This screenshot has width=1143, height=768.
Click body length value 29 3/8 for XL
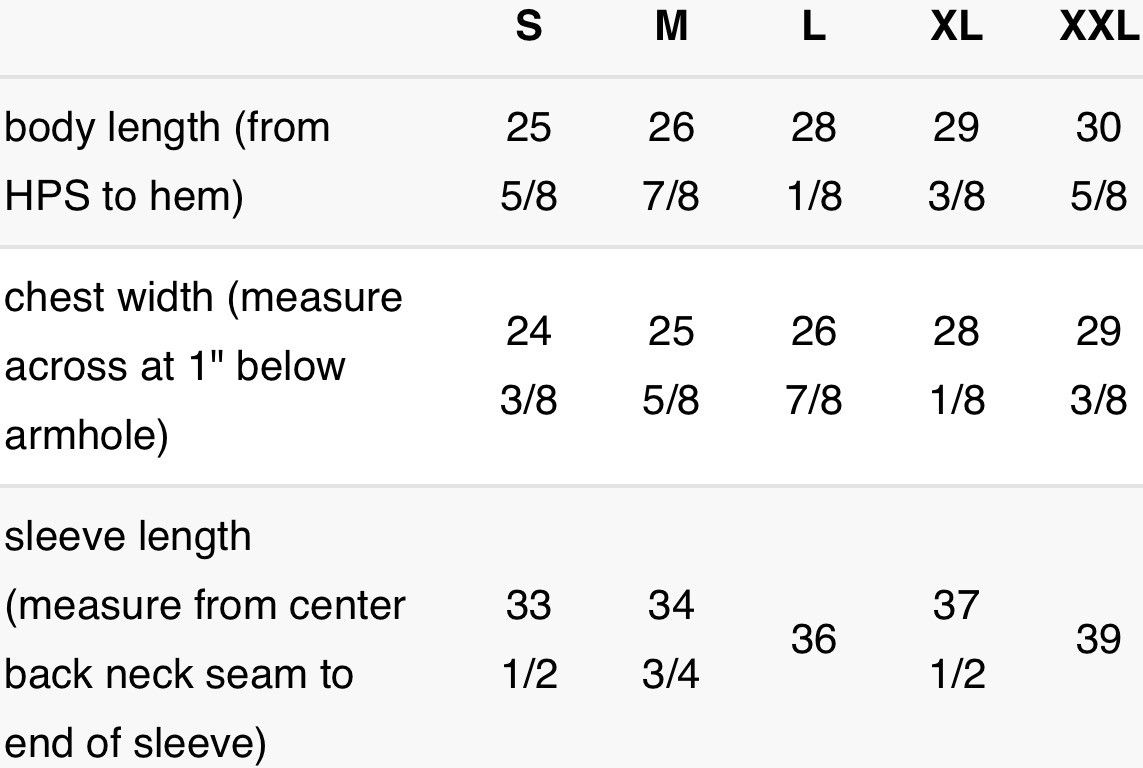pyautogui.click(x=956, y=162)
